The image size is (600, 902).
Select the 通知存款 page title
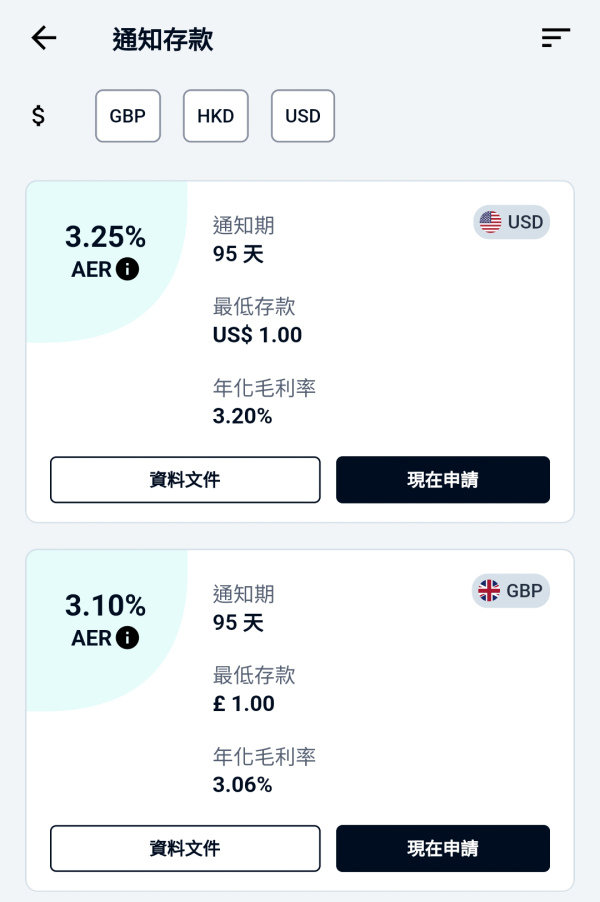pyautogui.click(x=165, y=38)
